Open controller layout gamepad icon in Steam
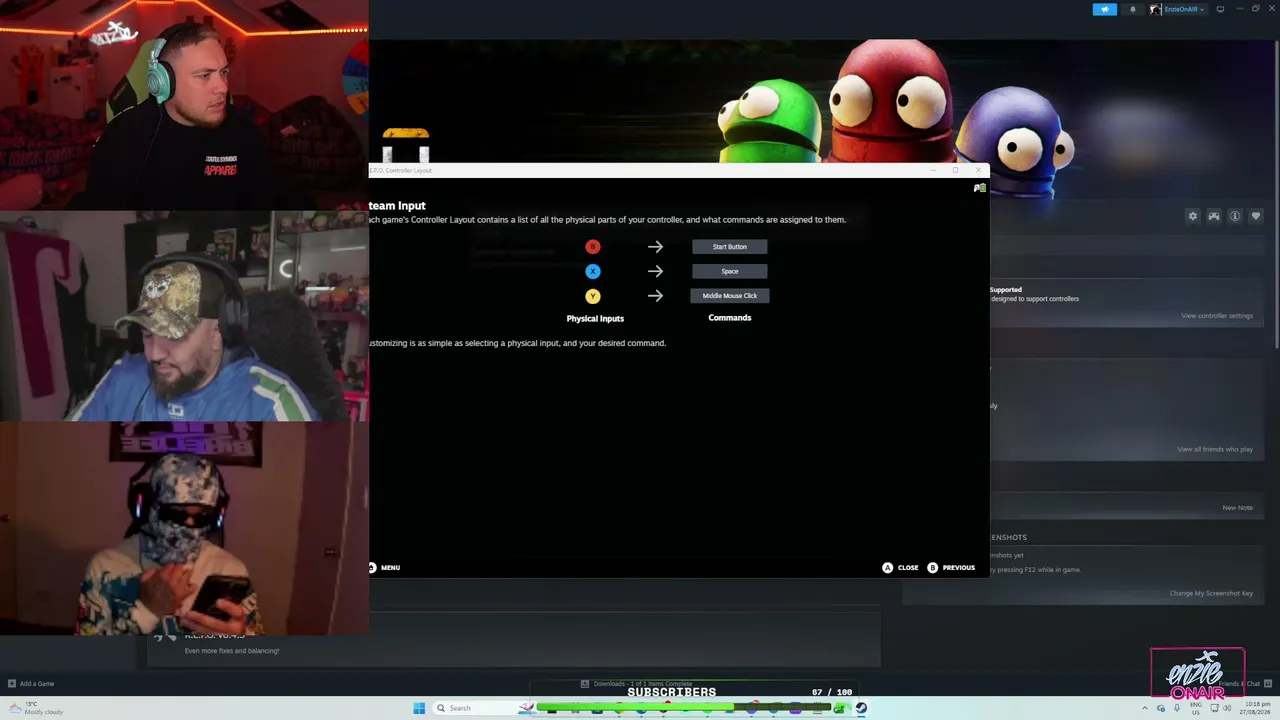The width and height of the screenshot is (1280, 720). (1214, 216)
